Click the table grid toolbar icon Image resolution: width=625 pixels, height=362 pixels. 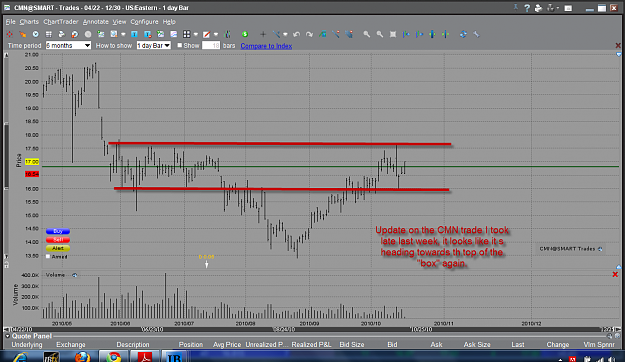point(49,34)
